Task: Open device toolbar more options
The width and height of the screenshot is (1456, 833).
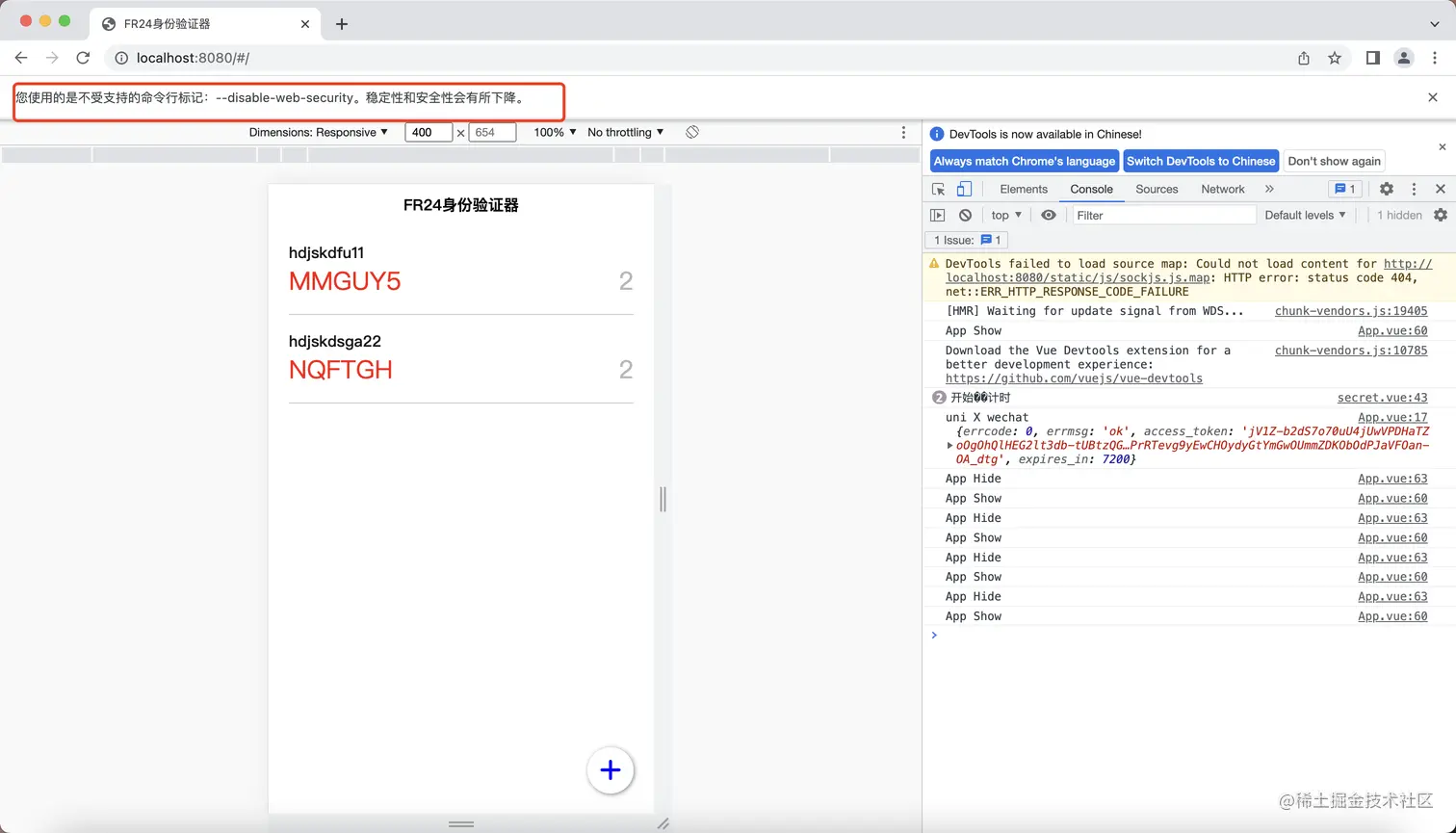Action: pyautogui.click(x=903, y=132)
